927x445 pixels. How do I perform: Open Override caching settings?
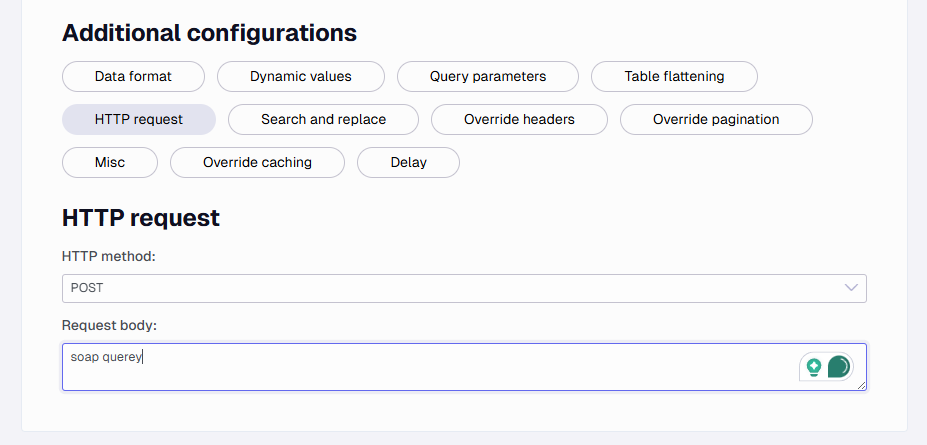tap(257, 163)
